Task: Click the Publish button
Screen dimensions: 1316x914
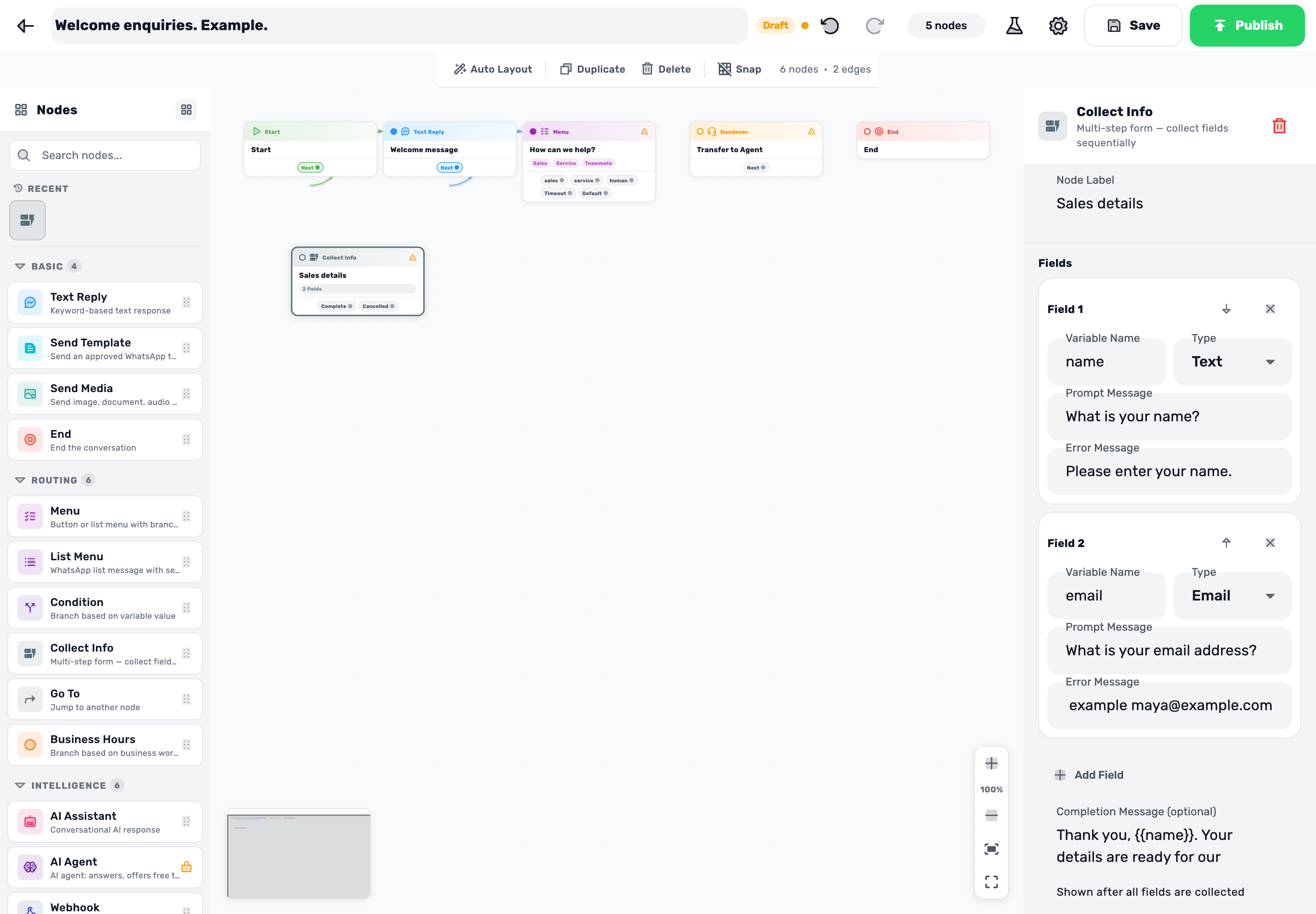Action: click(x=1247, y=26)
